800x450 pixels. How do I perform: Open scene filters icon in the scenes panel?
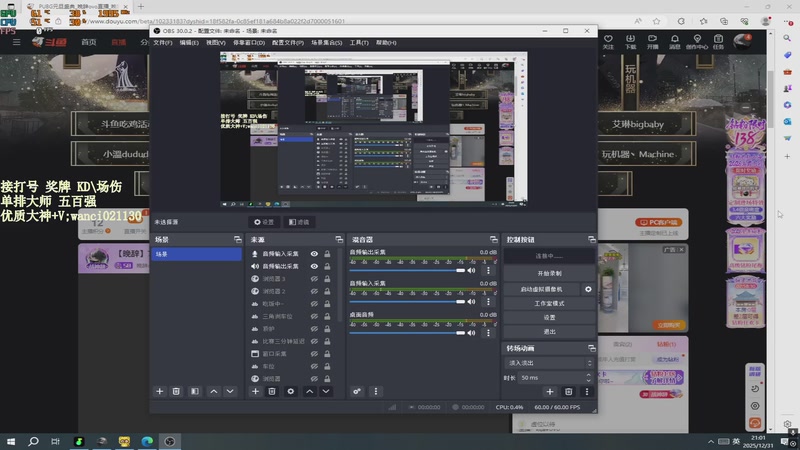click(194, 391)
